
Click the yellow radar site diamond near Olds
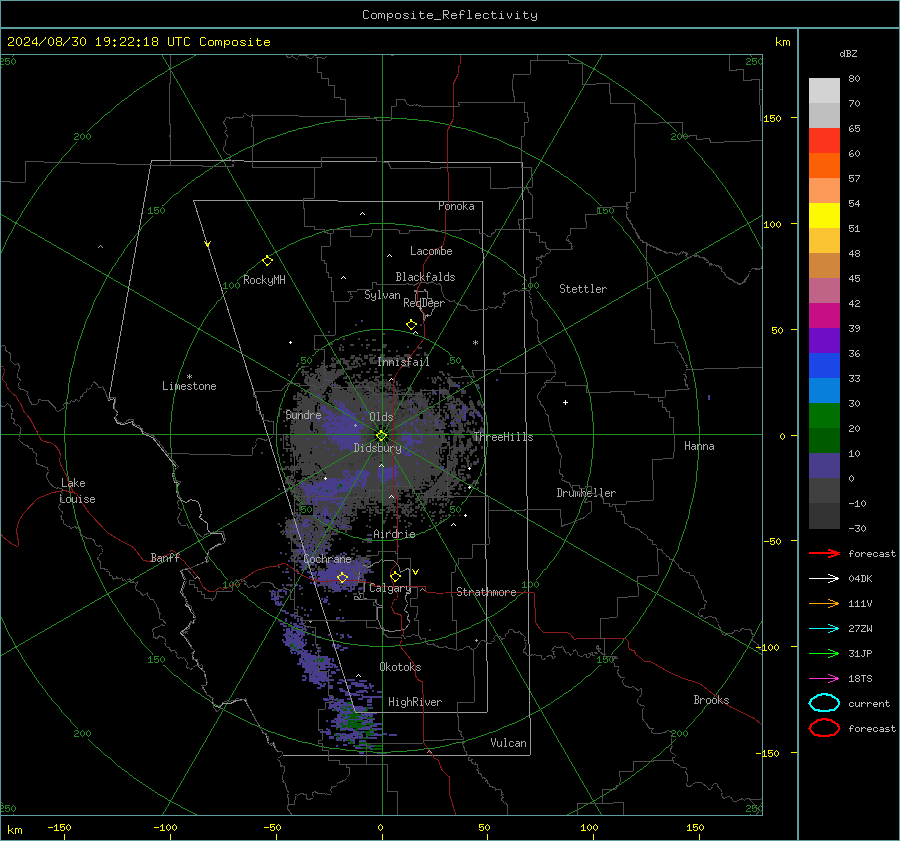[x=381, y=436]
